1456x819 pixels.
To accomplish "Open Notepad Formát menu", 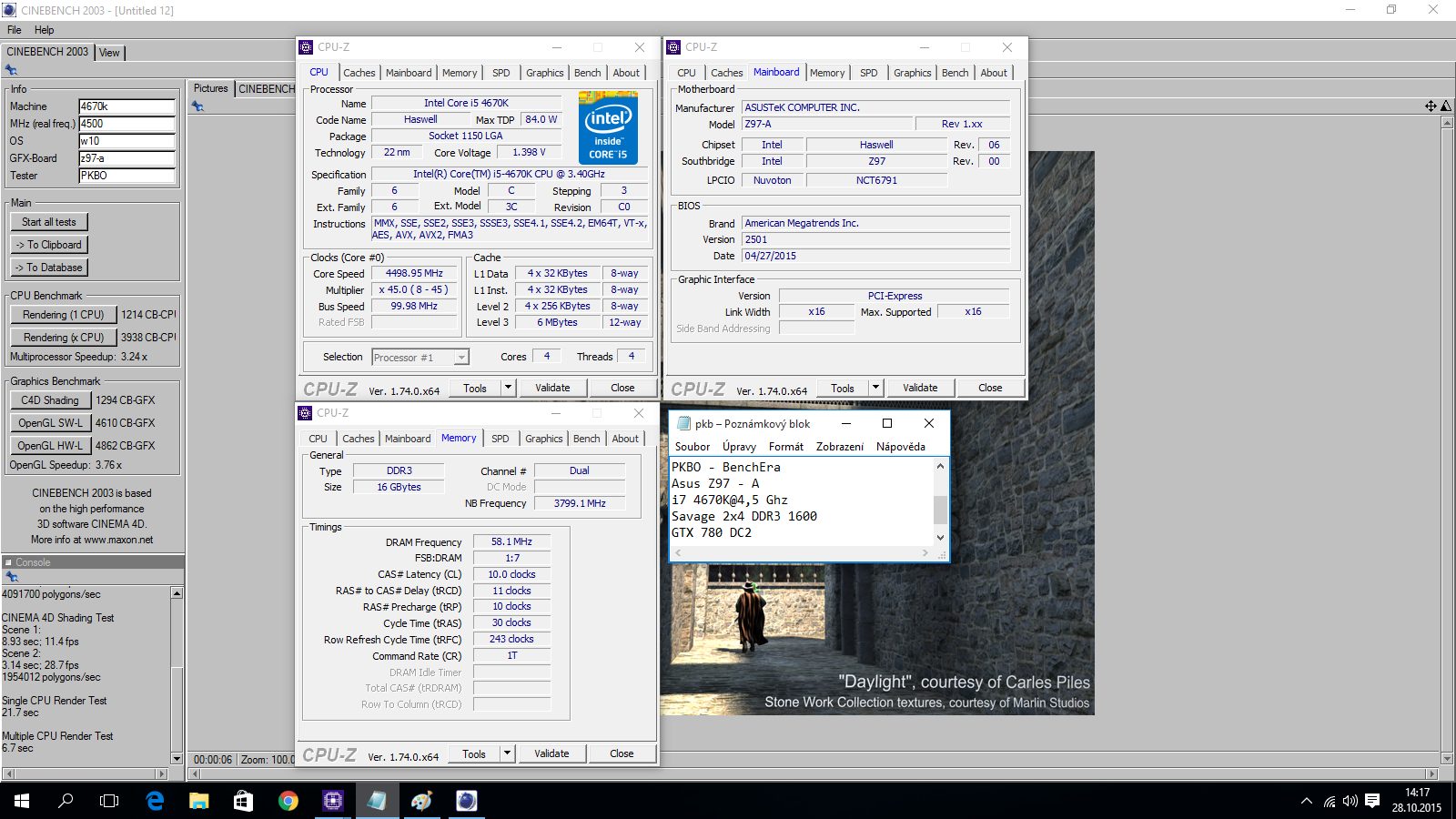I will coord(786,447).
